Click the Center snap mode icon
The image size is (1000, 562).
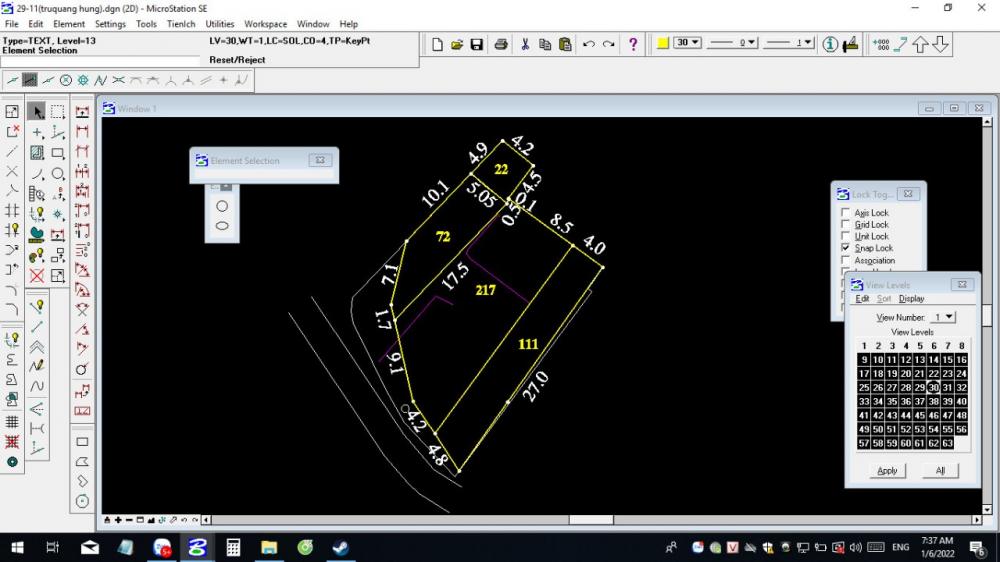click(66, 80)
